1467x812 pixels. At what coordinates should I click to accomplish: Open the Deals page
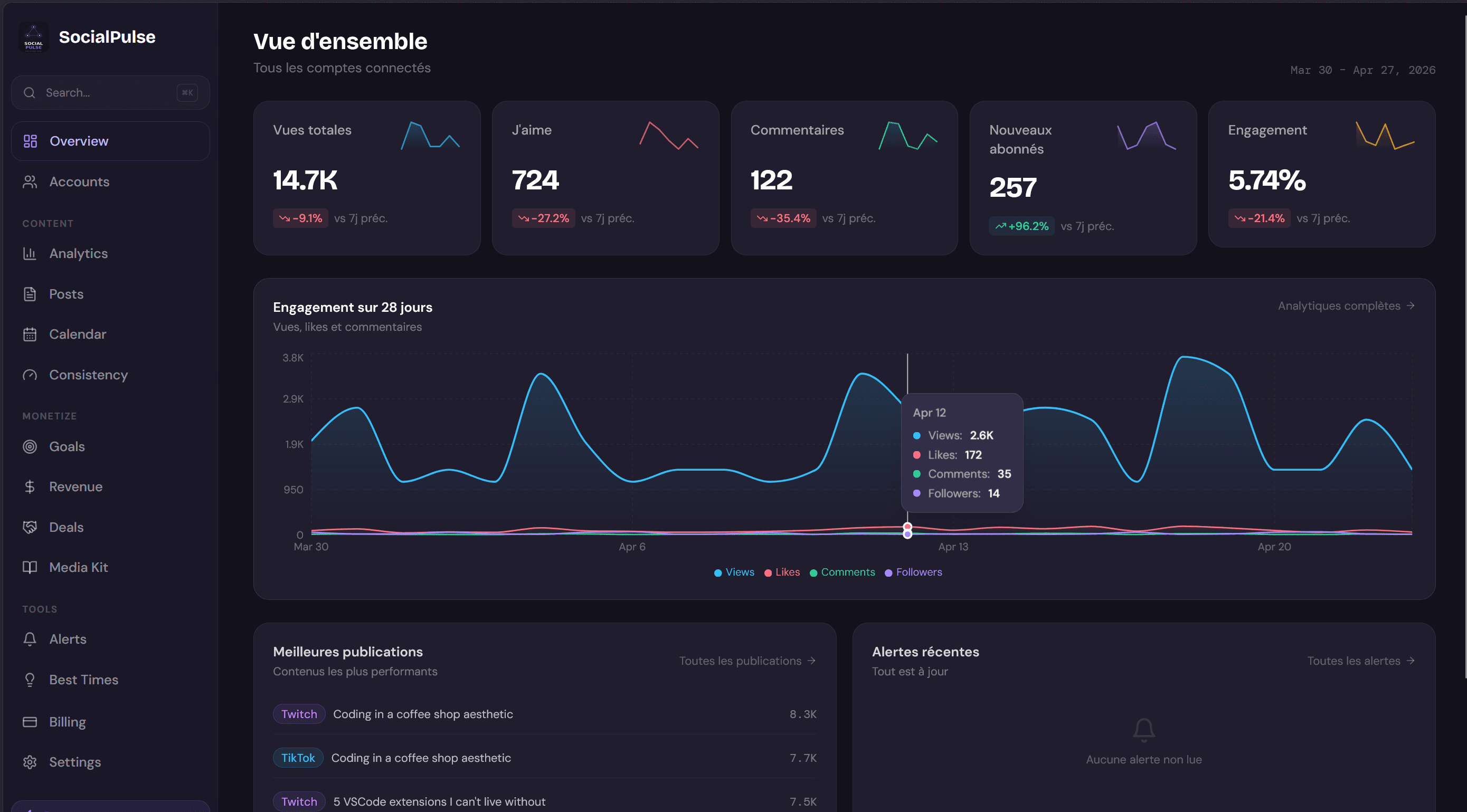(110, 528)
